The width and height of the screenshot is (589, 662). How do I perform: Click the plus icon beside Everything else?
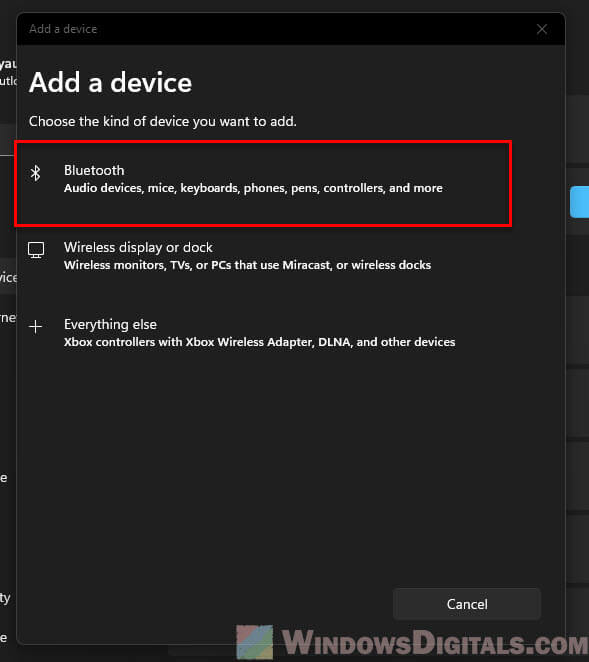click(x=35, y=326)
